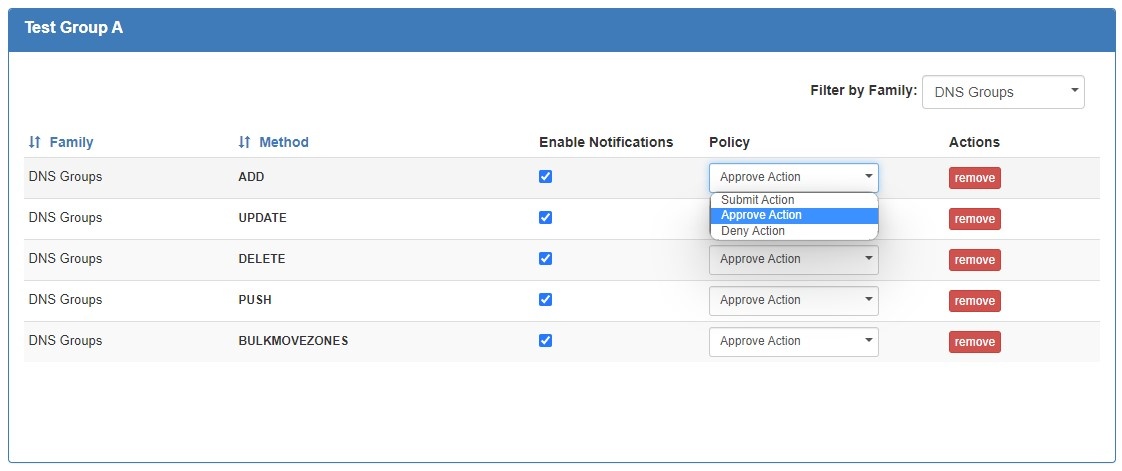
Task: Toggle PUSH row notifications checkbox
Action: [x=545, y=300]
